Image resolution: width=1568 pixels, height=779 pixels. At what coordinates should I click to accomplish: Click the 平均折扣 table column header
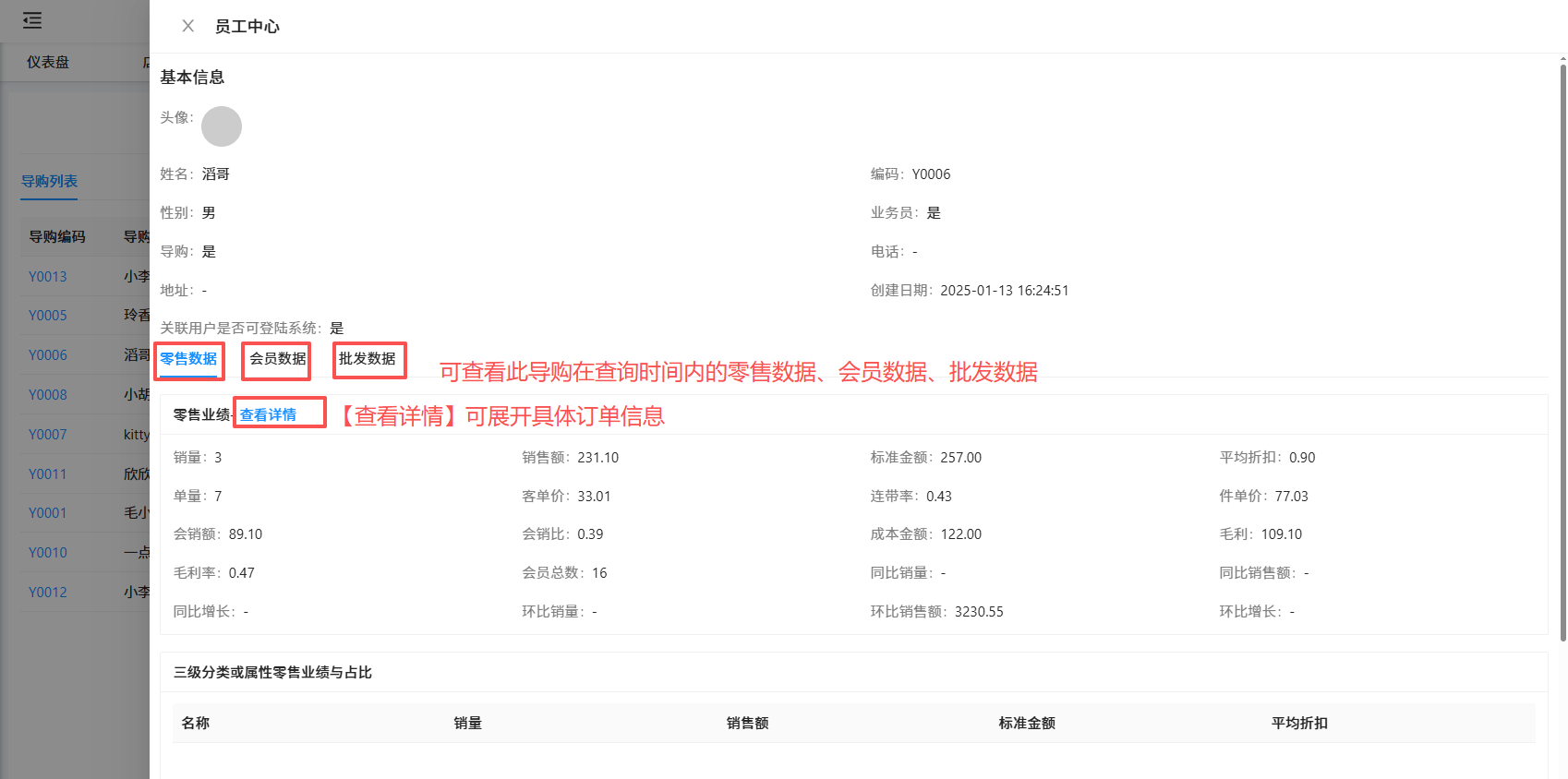click(1299, 723)
